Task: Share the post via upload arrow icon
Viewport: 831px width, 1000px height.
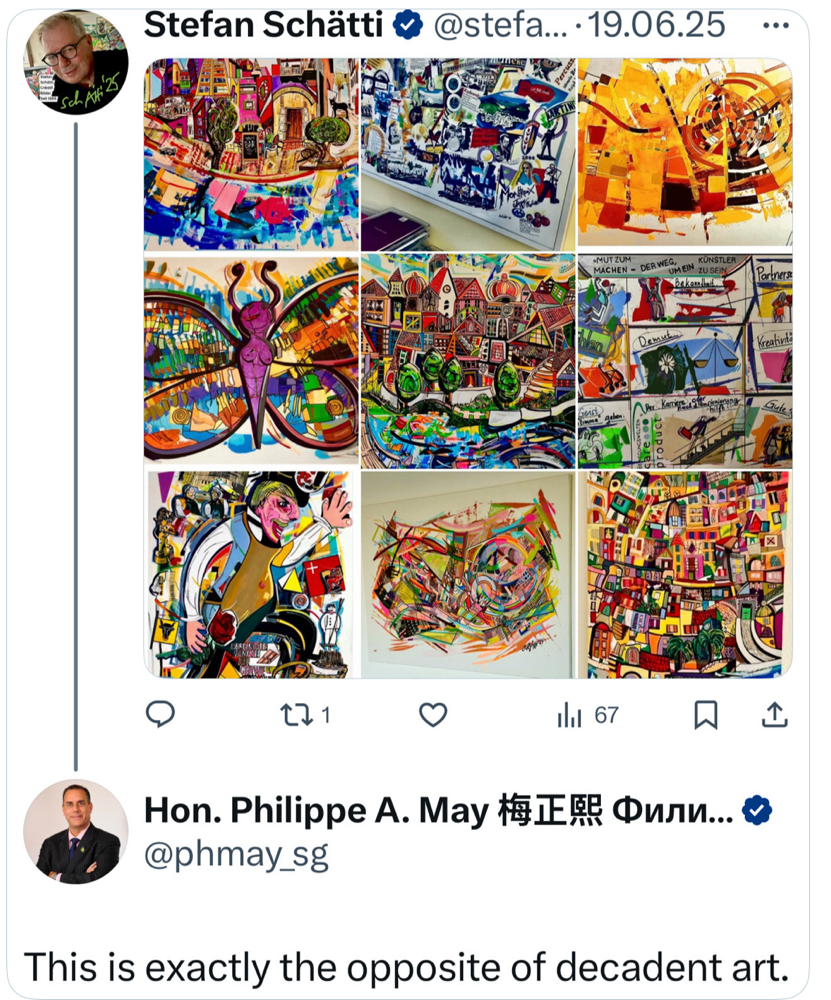Action: (x=774, y=715)
